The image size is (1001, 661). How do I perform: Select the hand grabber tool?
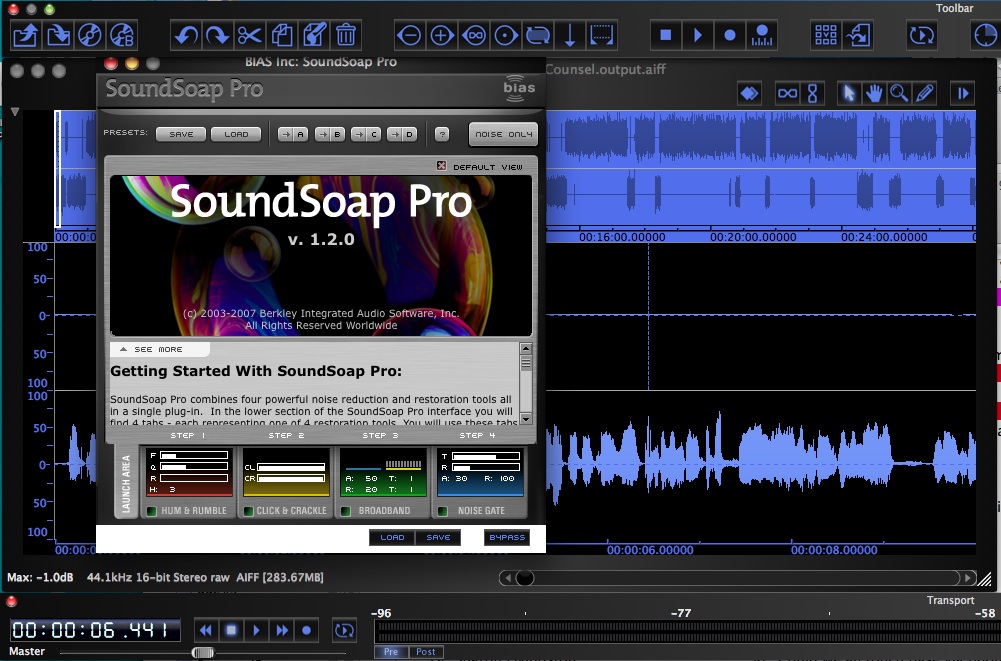coord(874,93)
